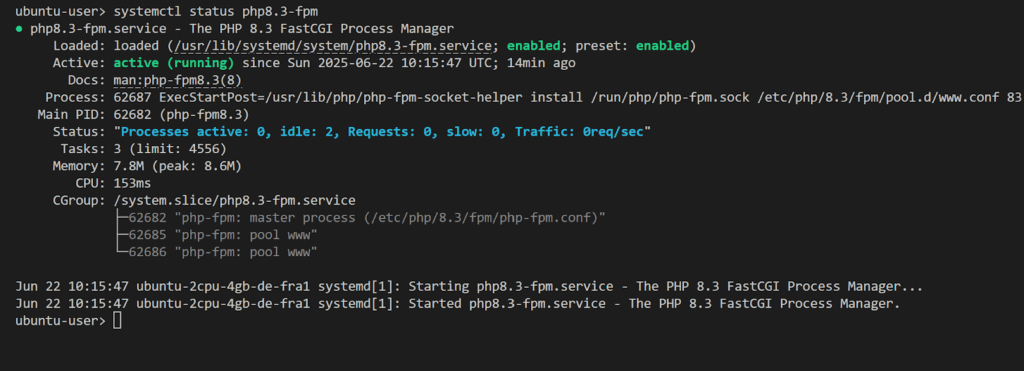Click the typed 'systemctl status php8.3-fpm' command
Image resolution: width=1024 pixels, height=371 pixels.
216,12
